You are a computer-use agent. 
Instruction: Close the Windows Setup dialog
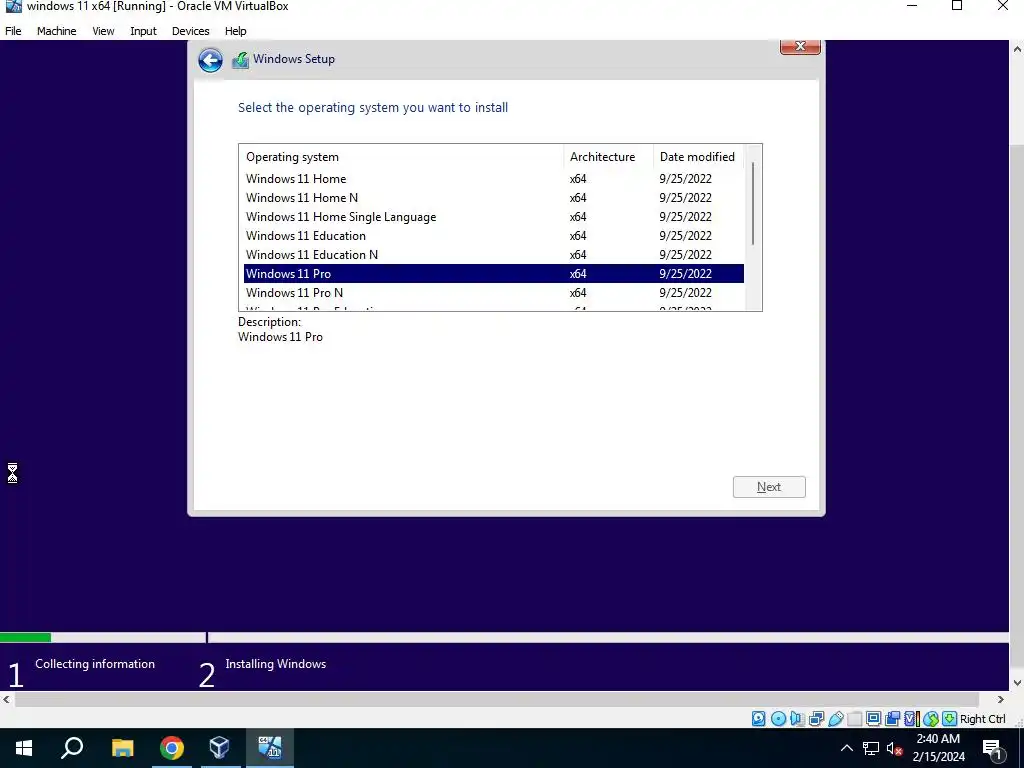pos(800,46)
